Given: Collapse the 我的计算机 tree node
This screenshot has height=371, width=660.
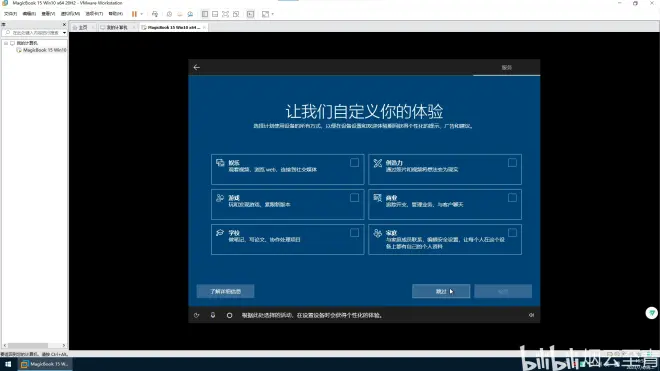Looking at the screenshot, I should 6,43.
